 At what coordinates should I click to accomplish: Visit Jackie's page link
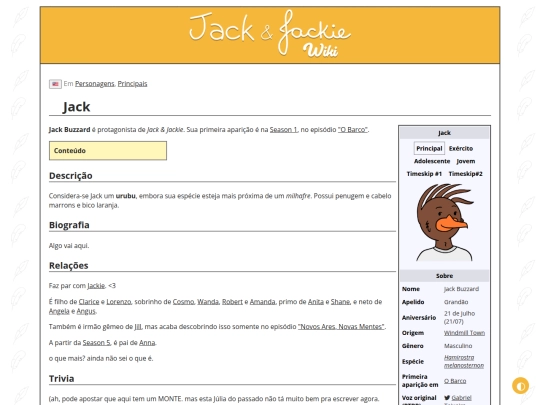(96, 286)
